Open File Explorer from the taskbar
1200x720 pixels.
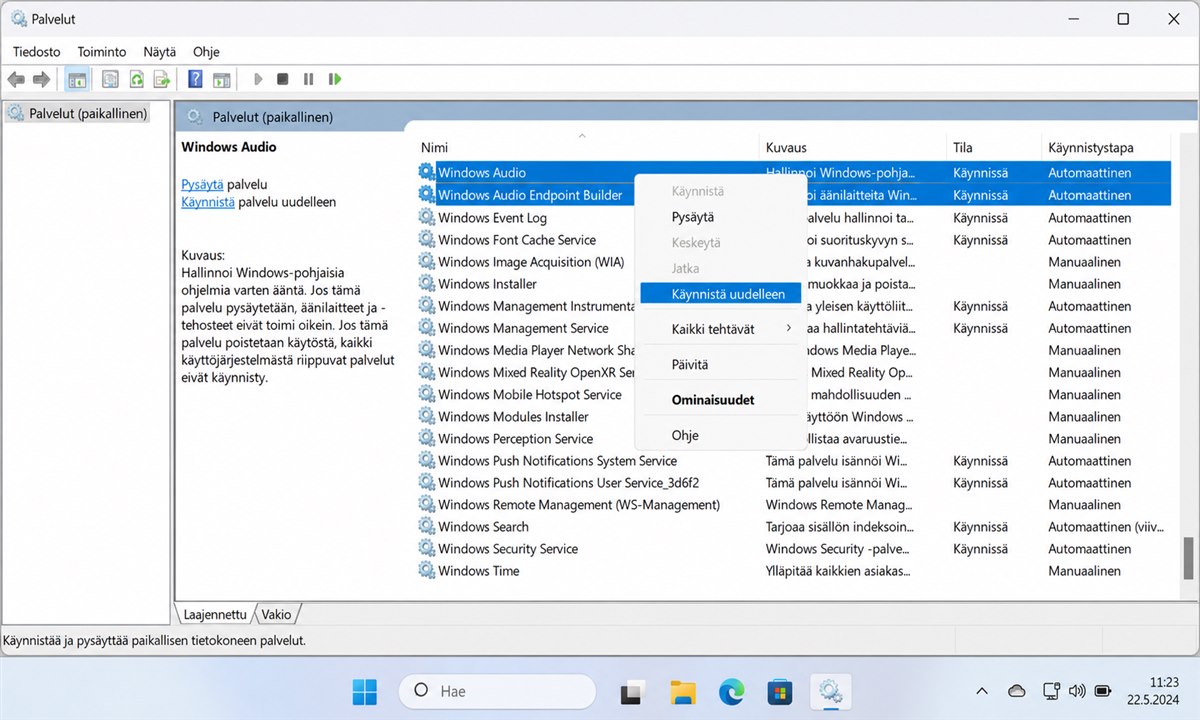682,691
